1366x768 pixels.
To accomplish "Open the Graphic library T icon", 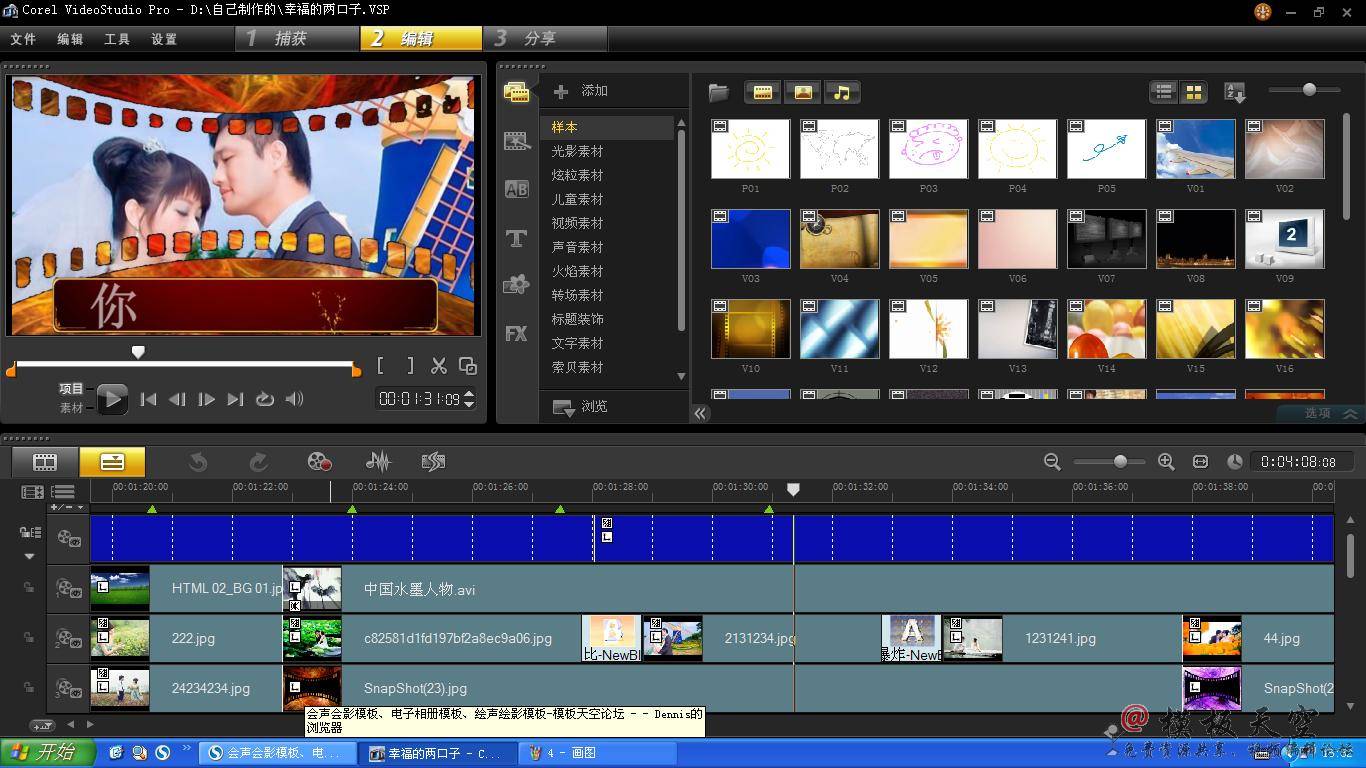I will (516, 238).
